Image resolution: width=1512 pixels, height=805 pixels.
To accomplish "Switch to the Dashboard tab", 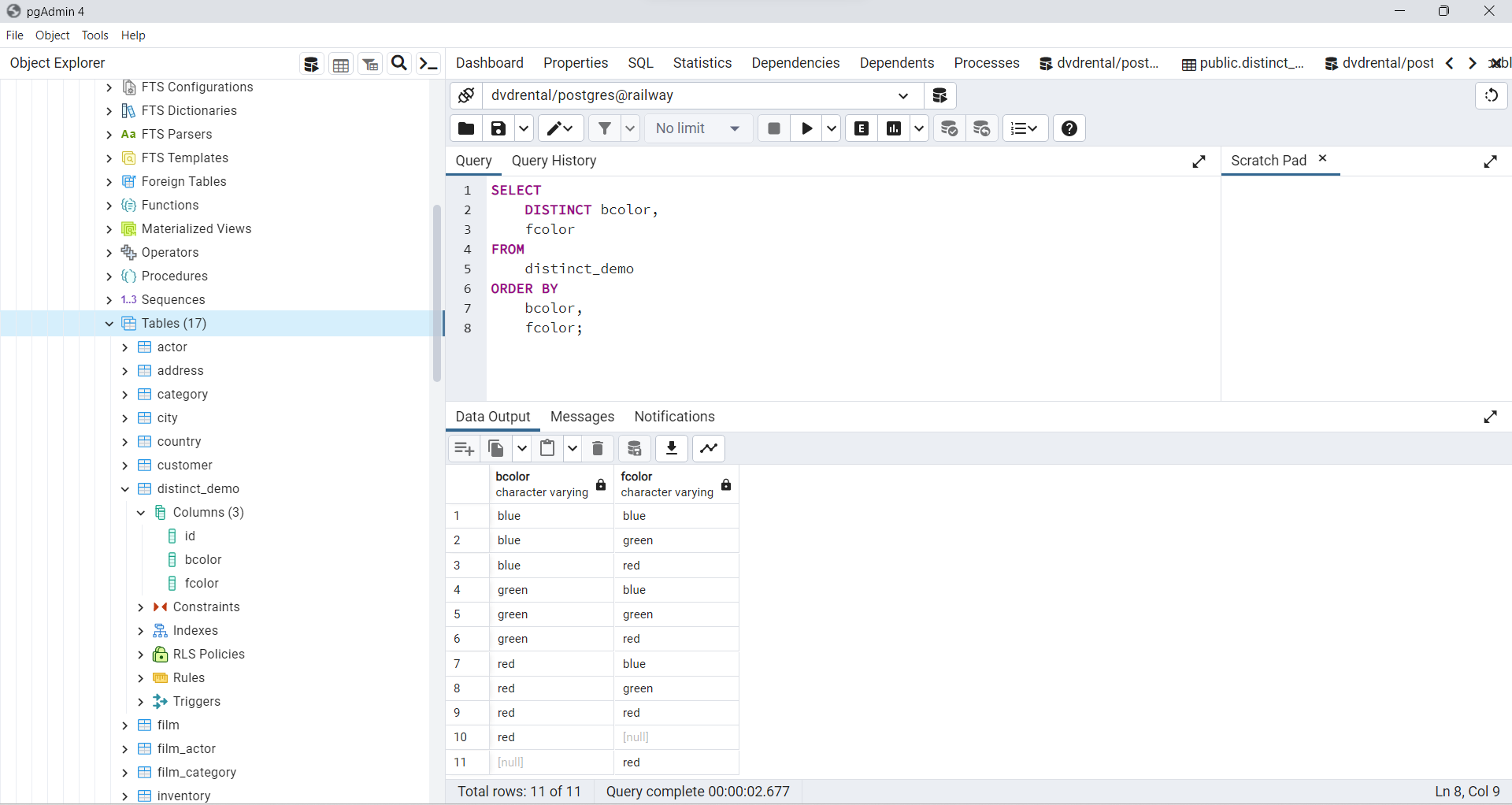I will point(490,63).
